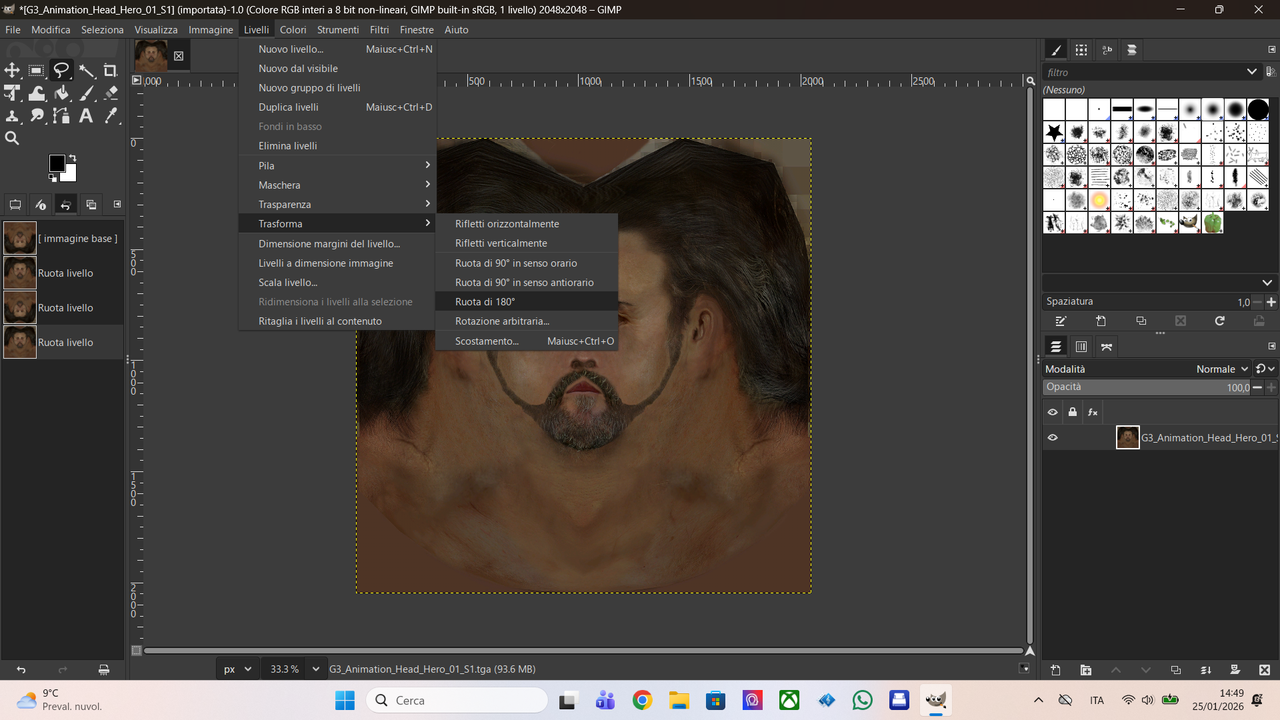Switch to the Paths tab

click(x=1106, y=347)
